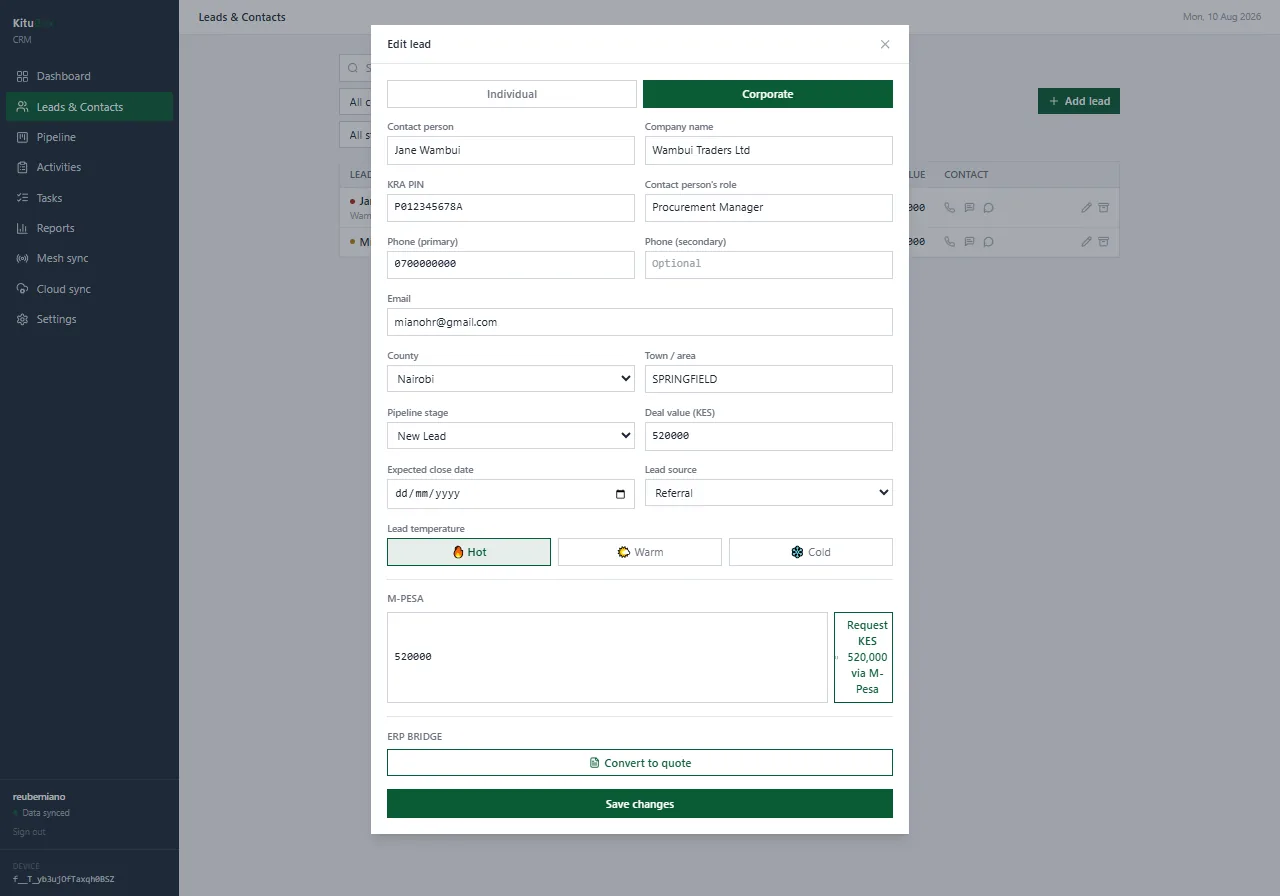1280x896 pixels.
Task: Open the Pipeline stage dropdown
Action: pos(511,436)
